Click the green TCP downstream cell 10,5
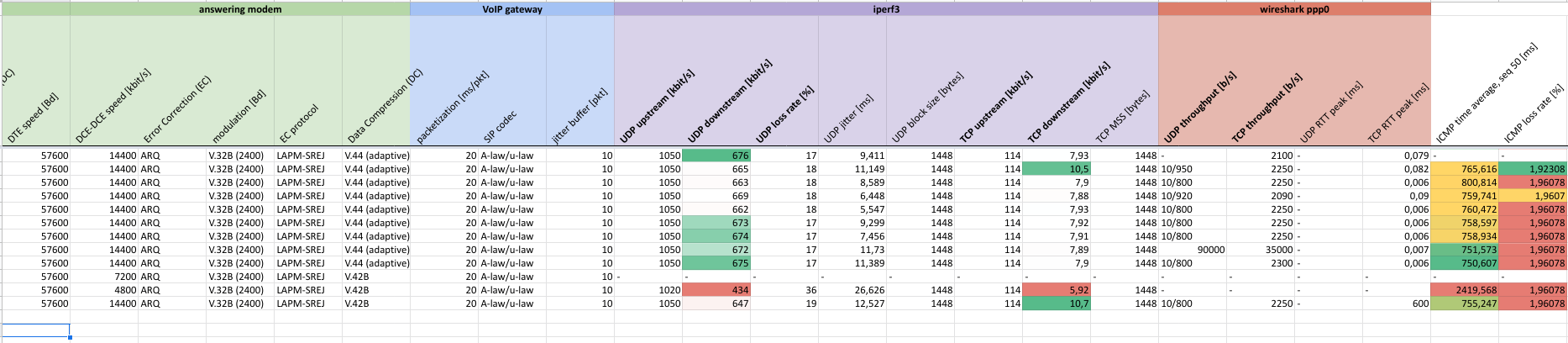Screen dimensions: 1568x343 coord(1057,169)
